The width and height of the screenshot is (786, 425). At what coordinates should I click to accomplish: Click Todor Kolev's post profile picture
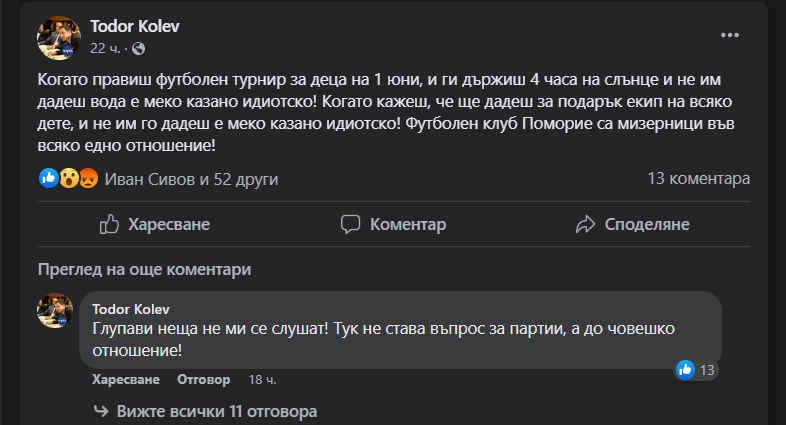coord(59,37)
